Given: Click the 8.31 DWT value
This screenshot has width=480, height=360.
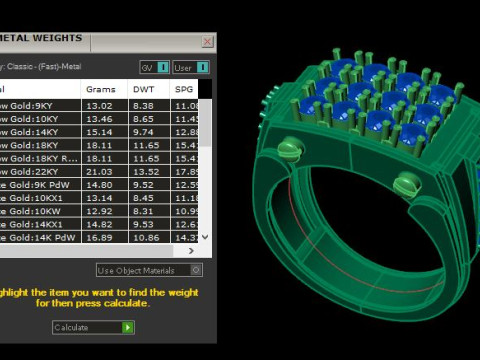Looking at the screenshot, I should point(143,211).
